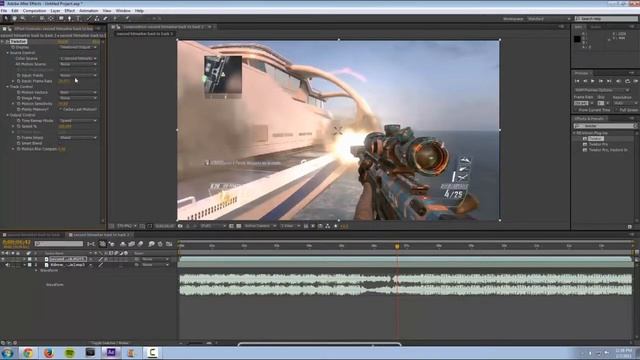Start RAM Preview from Preview panel
The height and width of the screenshot is (360, 640).
(636, 81)
